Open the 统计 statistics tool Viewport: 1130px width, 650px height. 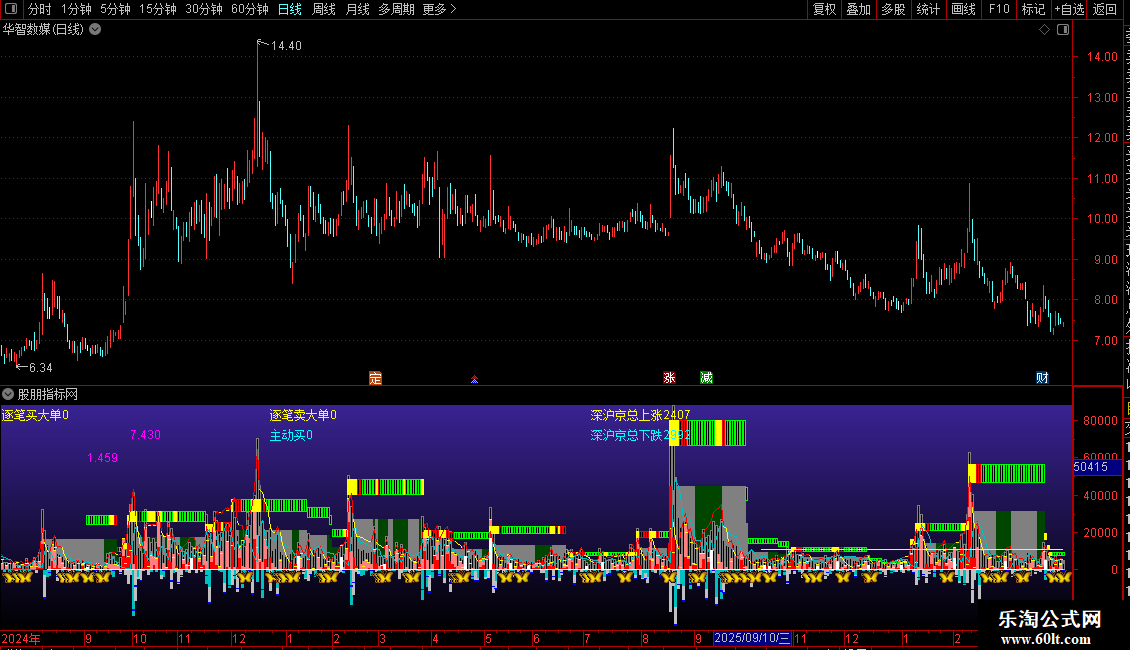tap(927, 9)
